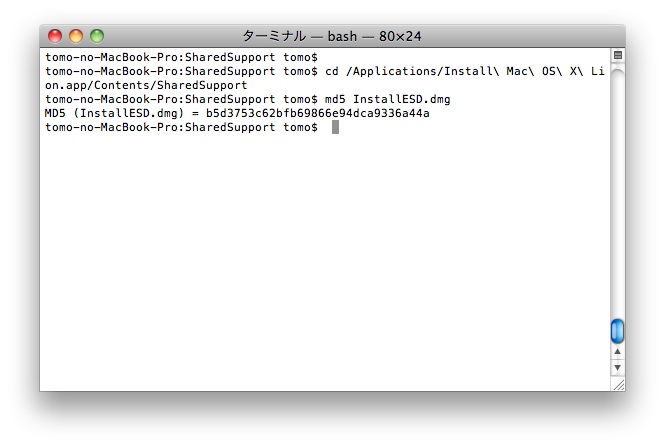Click the scroll down arrow
The height and width of the screenshot is (446, 665).
click(x=618, y=368)
